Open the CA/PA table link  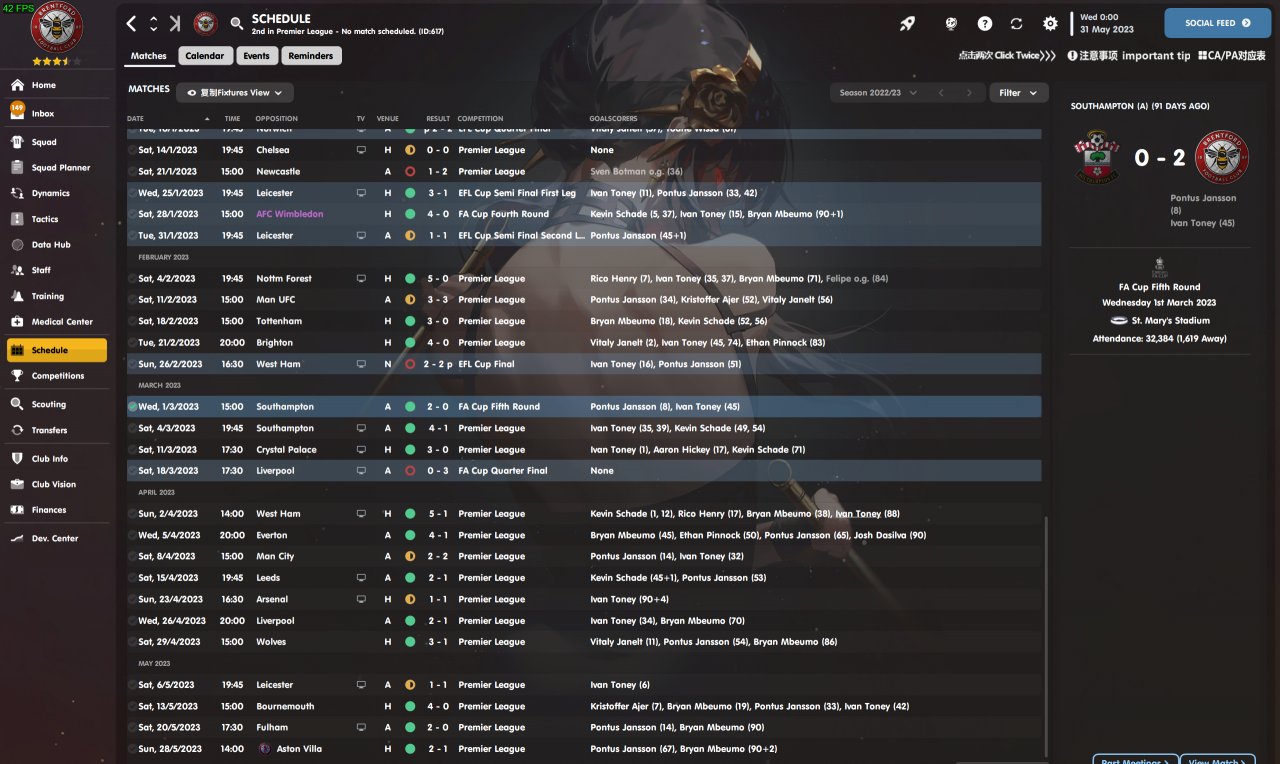coord(1231,56)
